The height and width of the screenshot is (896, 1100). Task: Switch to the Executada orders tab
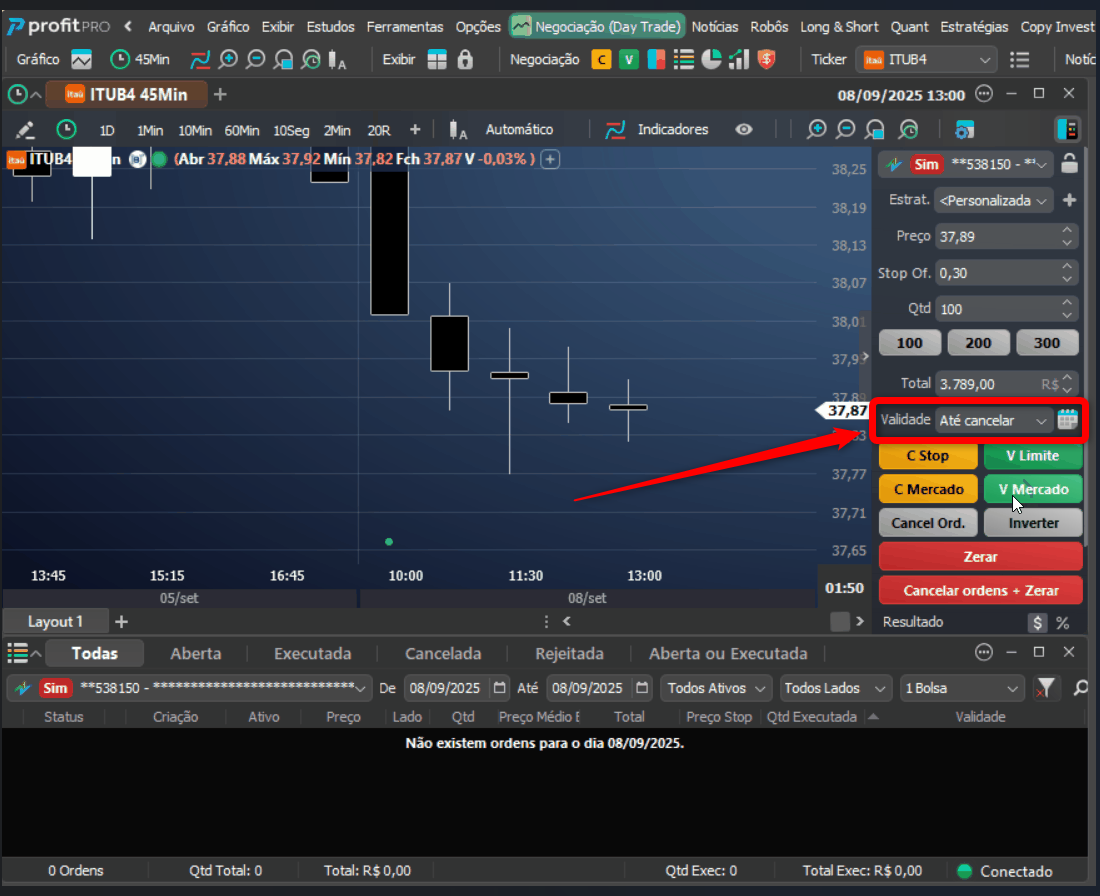[312, 654]
